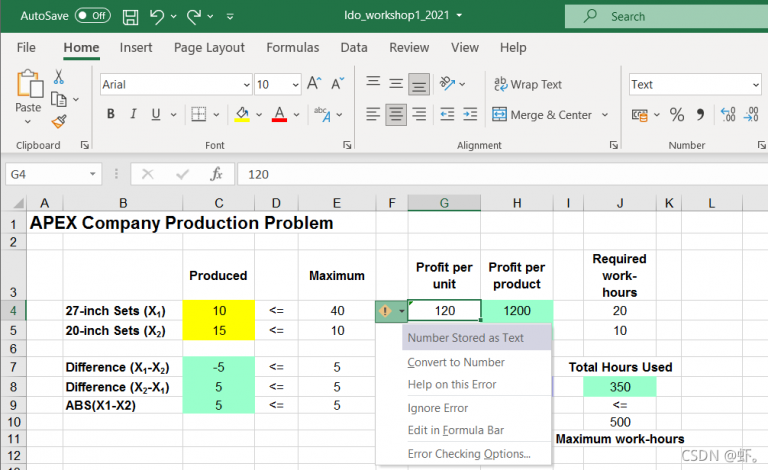Click the Save icon in title bar
The height and width of the screenshot is (470, 768).
coord(131,16)
